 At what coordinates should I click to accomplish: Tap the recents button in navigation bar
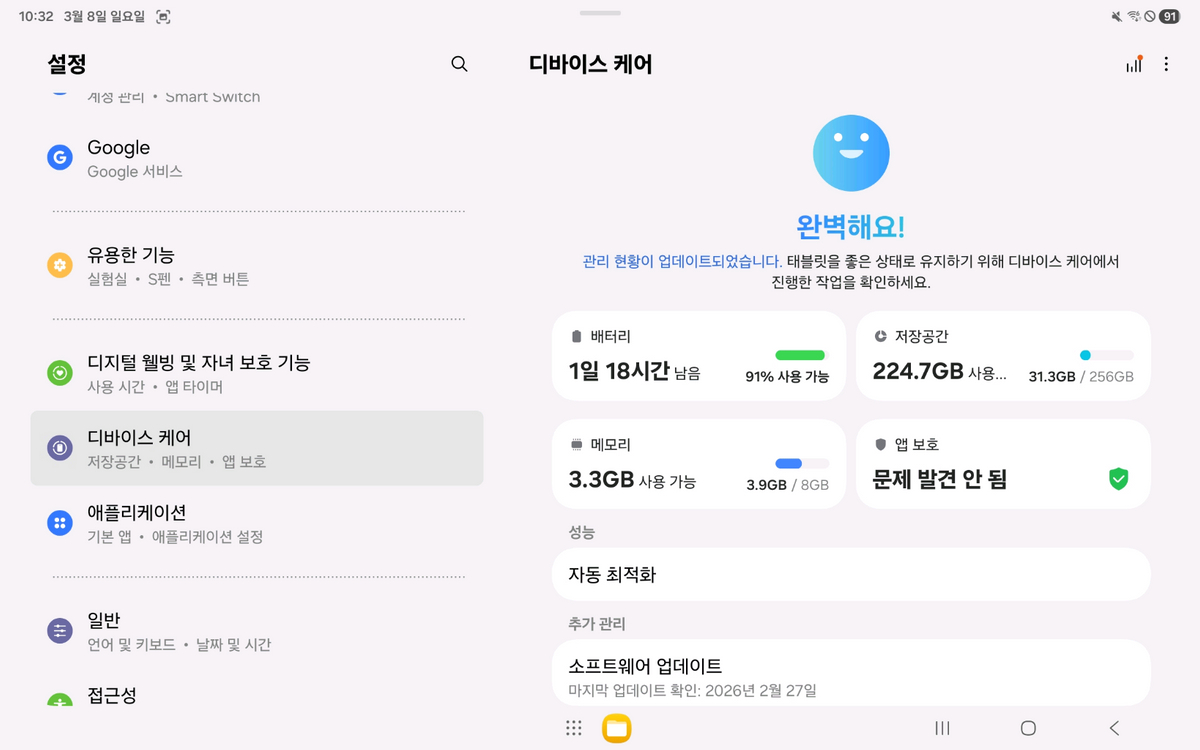click(941, 728)
